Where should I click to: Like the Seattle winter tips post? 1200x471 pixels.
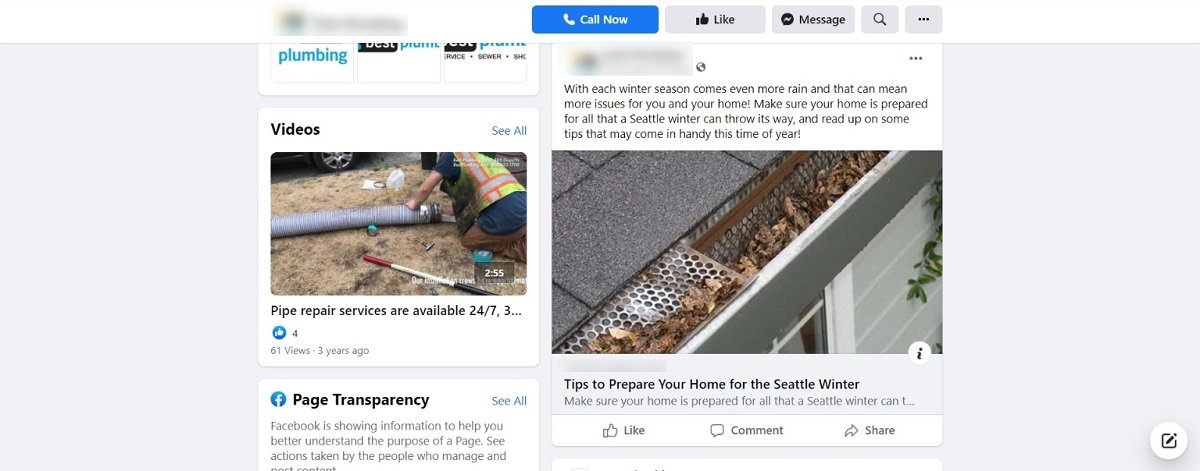[624, 430]
